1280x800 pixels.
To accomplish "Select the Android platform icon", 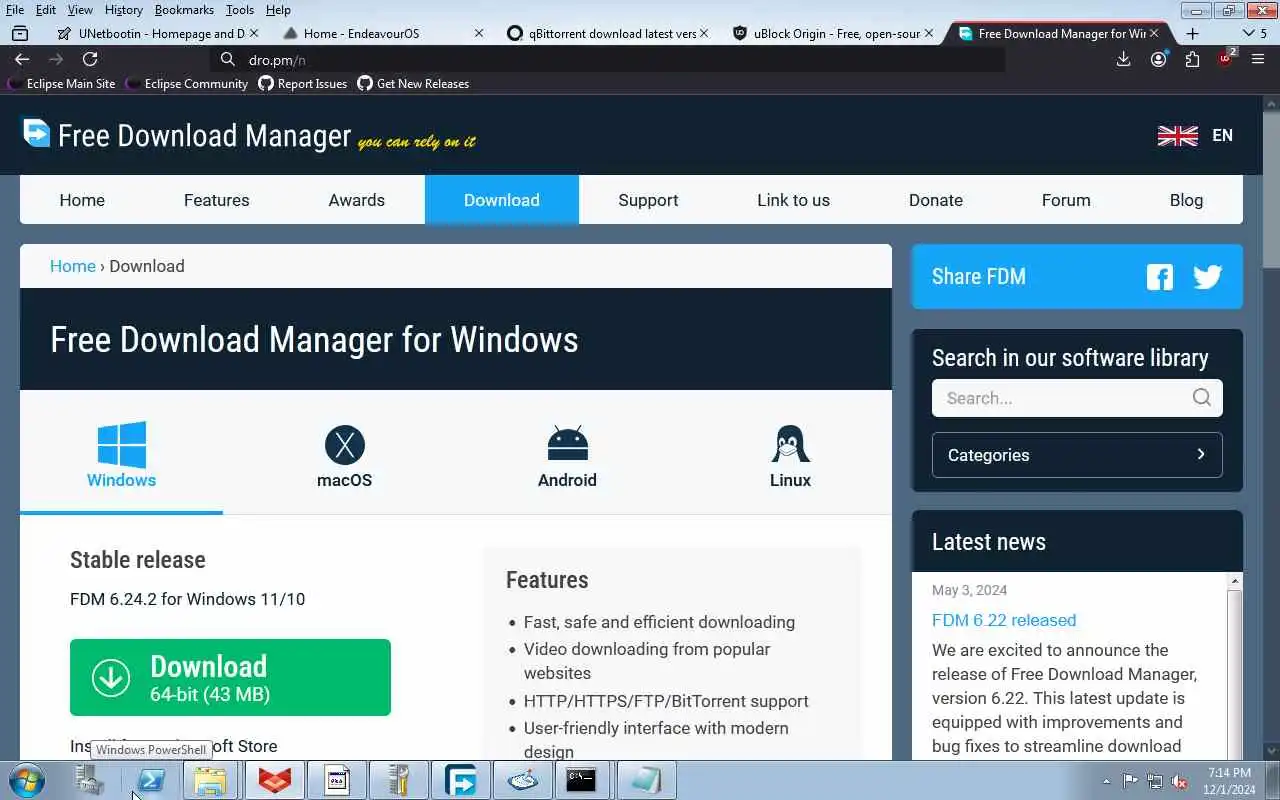I will pyautogui.click(x=567, y=444).
